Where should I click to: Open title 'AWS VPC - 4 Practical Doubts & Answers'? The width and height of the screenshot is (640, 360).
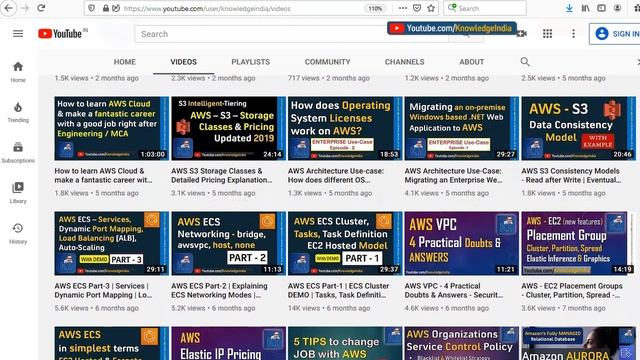(x=454, y=291)
